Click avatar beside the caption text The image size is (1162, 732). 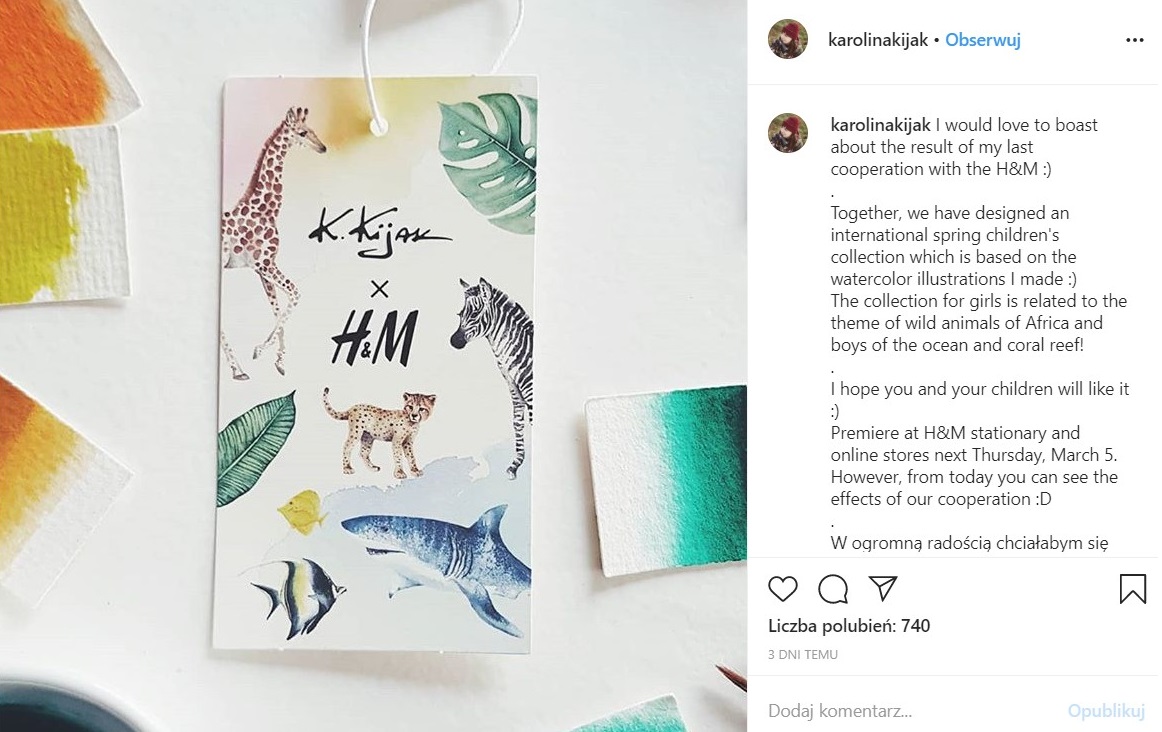pos(788,133)
